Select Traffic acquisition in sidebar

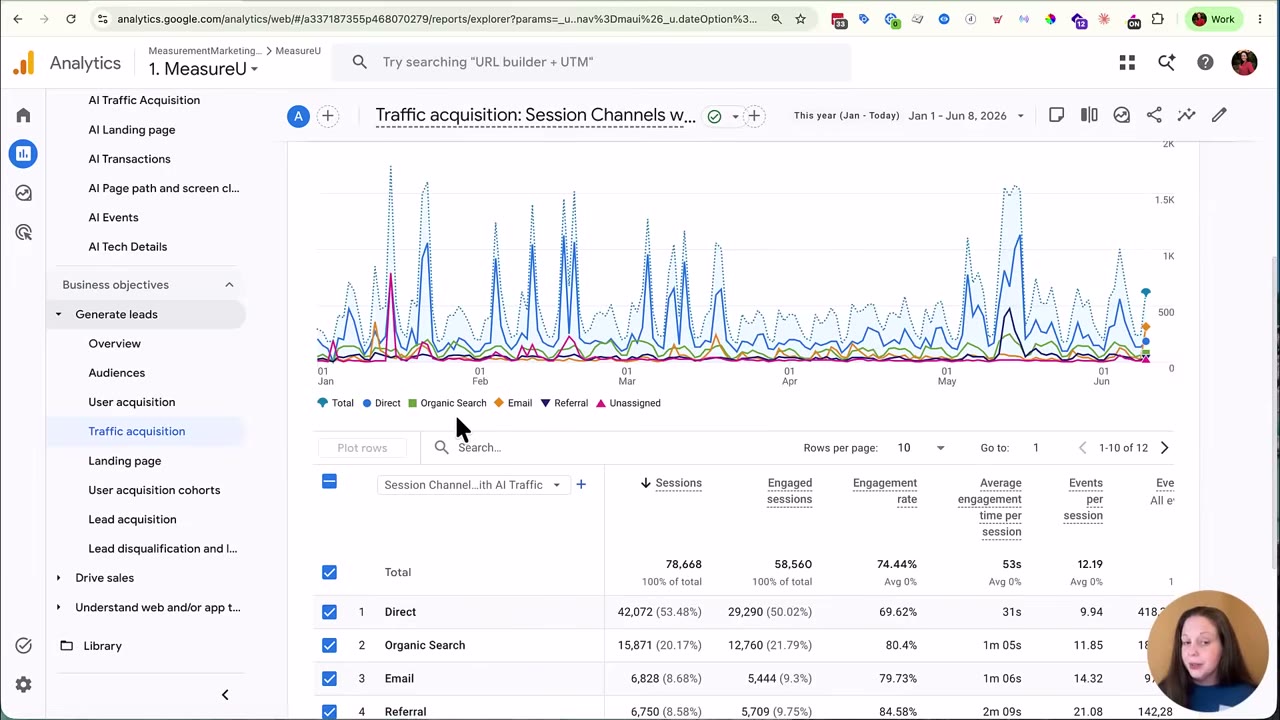137,431
